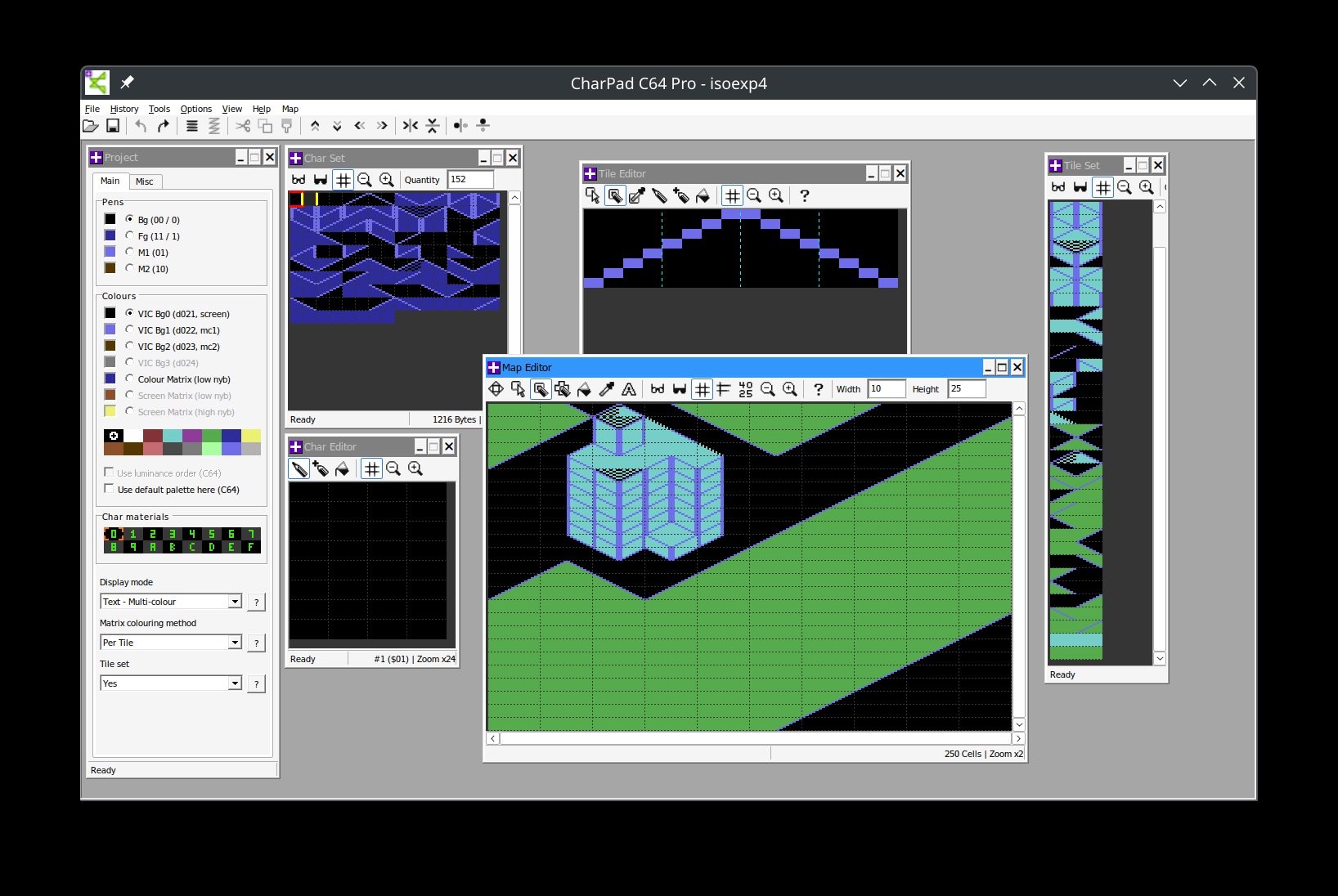
Task: Toggle the grid in the Map Editor
Action: pos(702,389)
